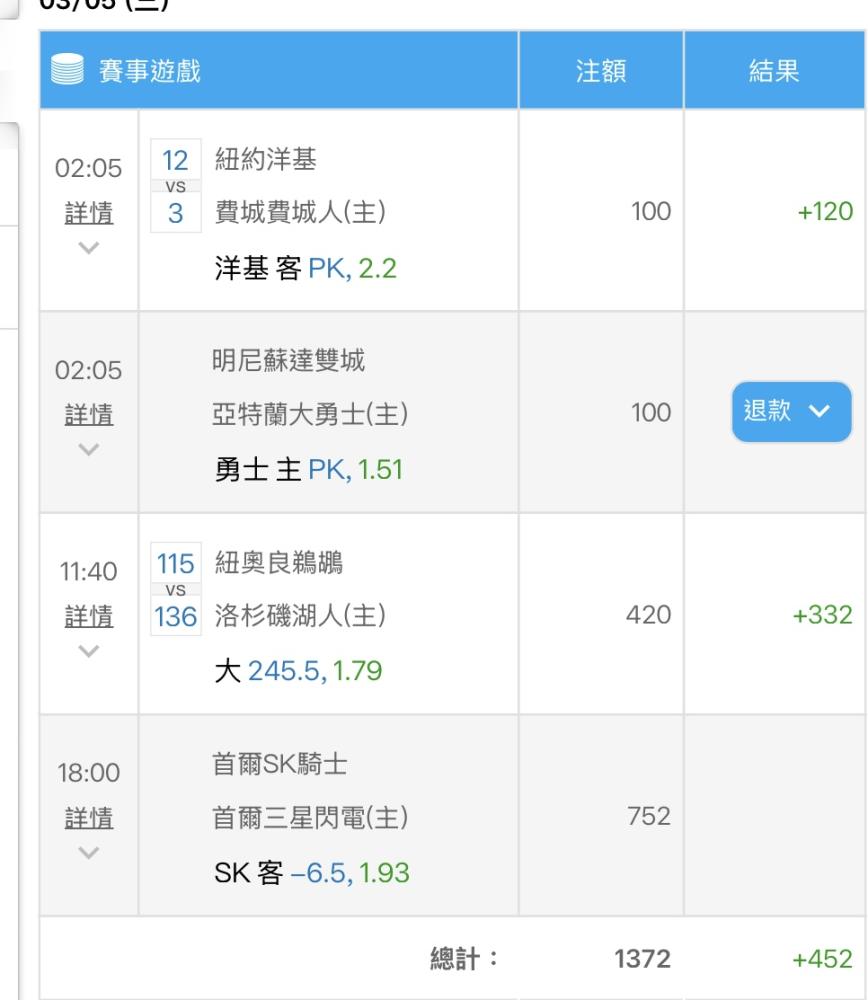Open 詳情 link for 明尼蘇達雙城 game
868x1000 pixels.
click(x=89, y=415)
